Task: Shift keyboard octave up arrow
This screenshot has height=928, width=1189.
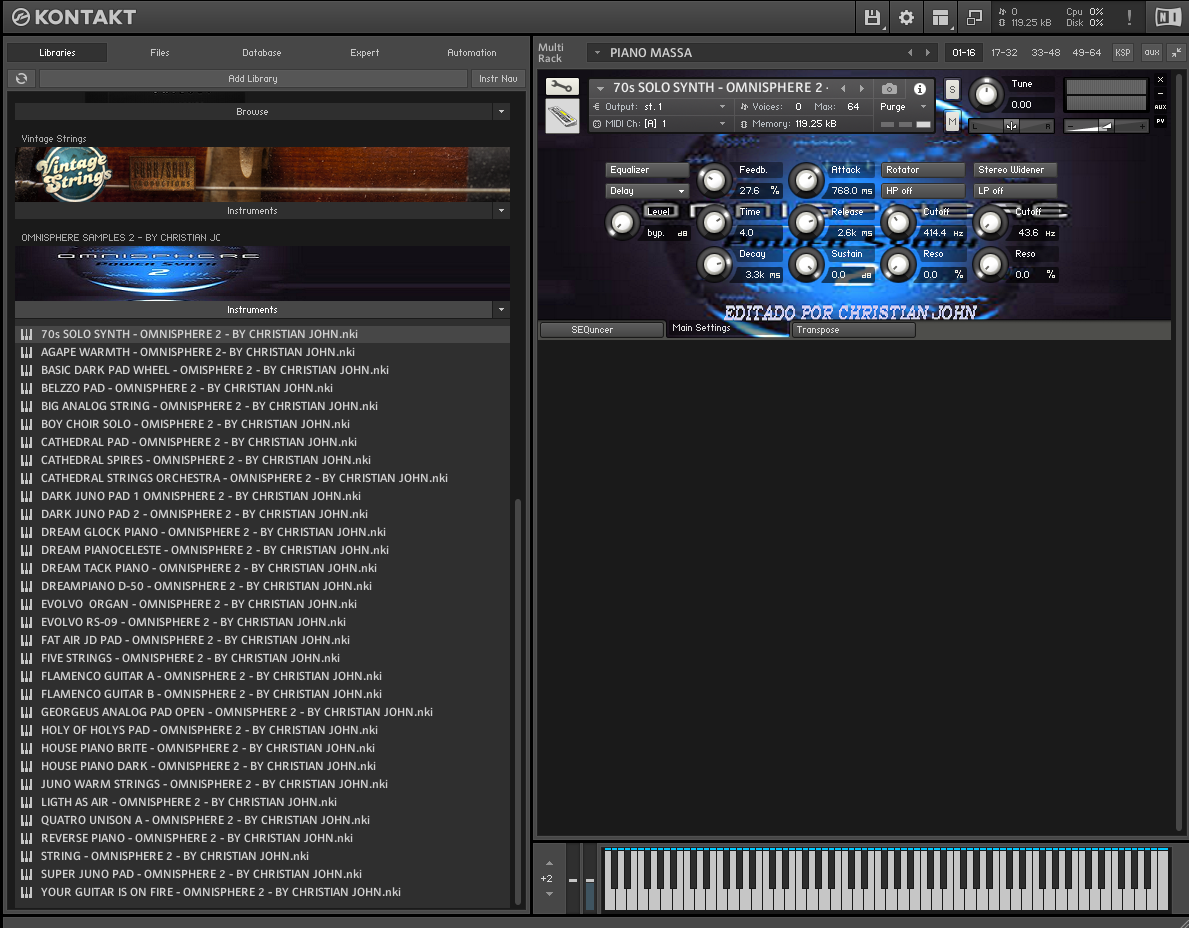Action: pos(549,864)
